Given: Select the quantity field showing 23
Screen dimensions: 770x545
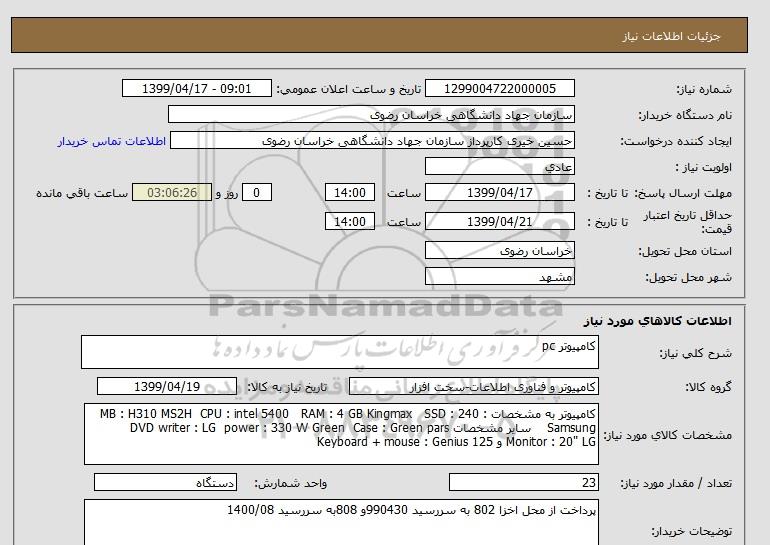Looking at the screenshot, I should (523, 483).
